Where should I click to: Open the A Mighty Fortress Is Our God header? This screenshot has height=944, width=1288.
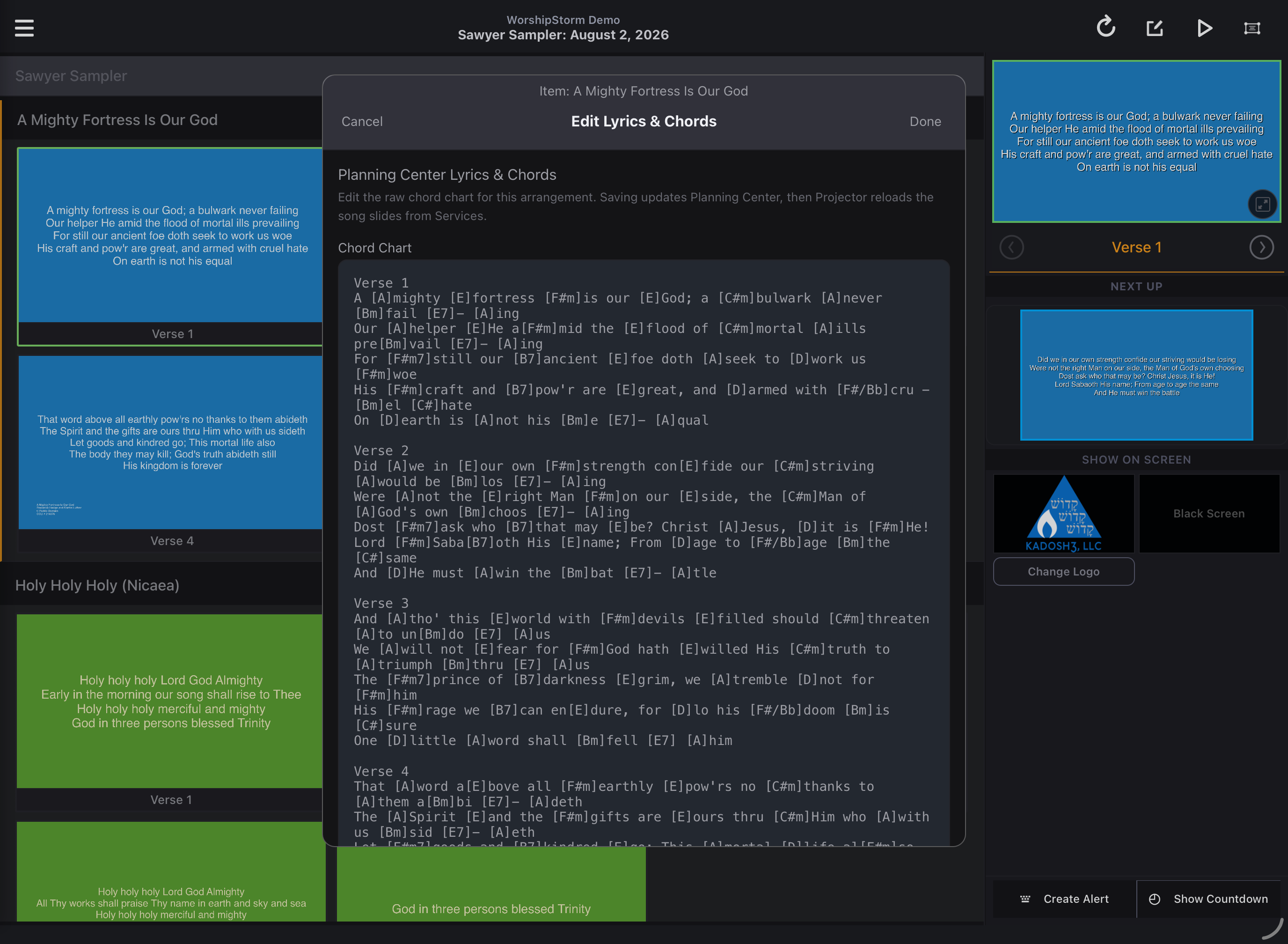pyautogui.click(x=117, y=119)
